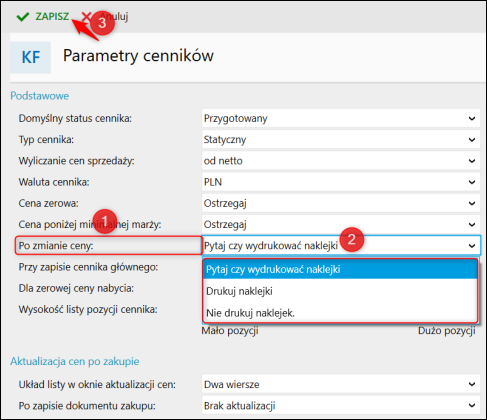Click the 'Przy zapisie cennika głównego:' label
This screenshot has width=487, height=420.
pyautogui.click(x=88, y=267)
